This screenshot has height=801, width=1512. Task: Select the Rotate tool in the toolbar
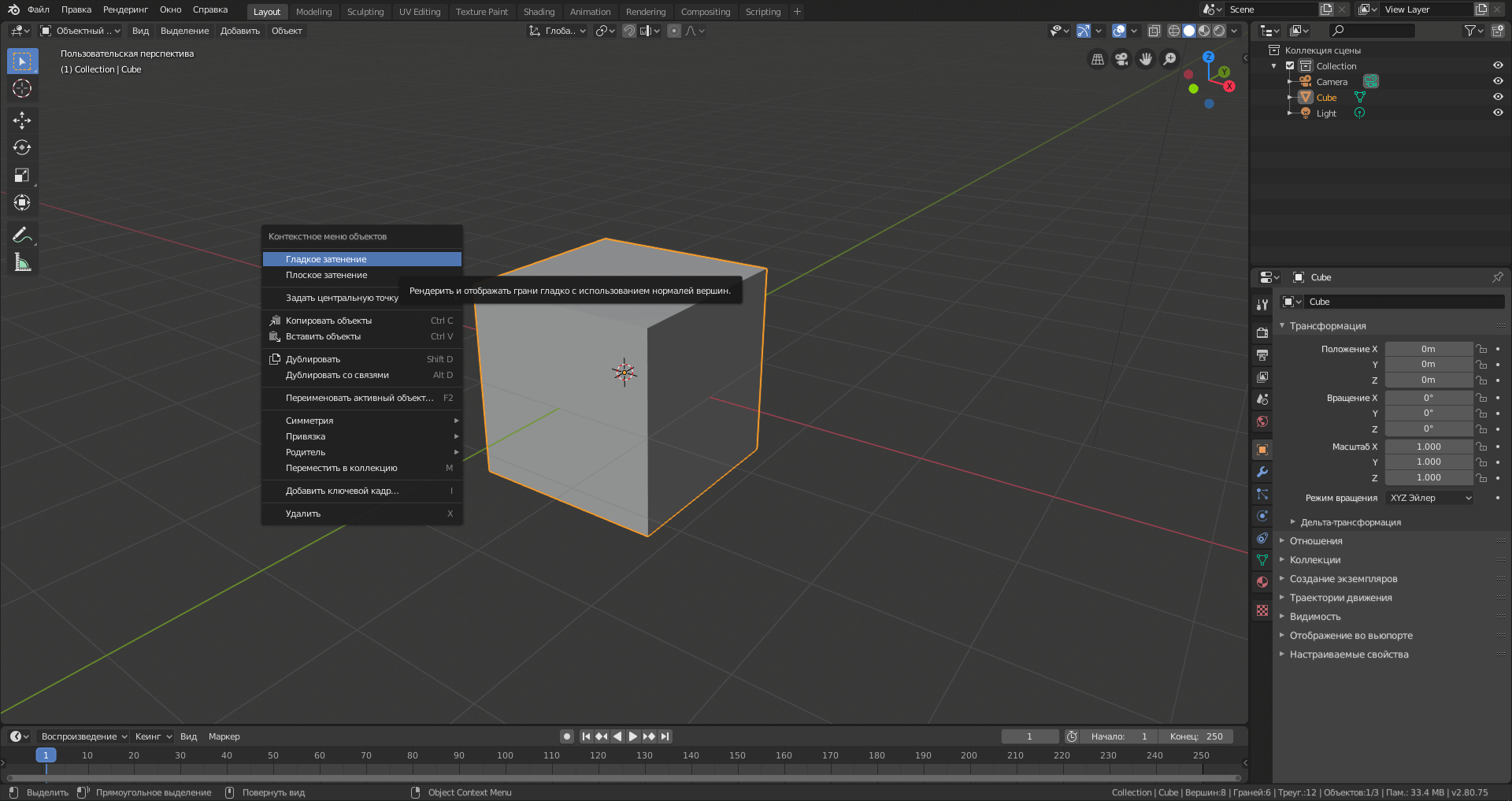pyautogui.click(x=22, y=147)
